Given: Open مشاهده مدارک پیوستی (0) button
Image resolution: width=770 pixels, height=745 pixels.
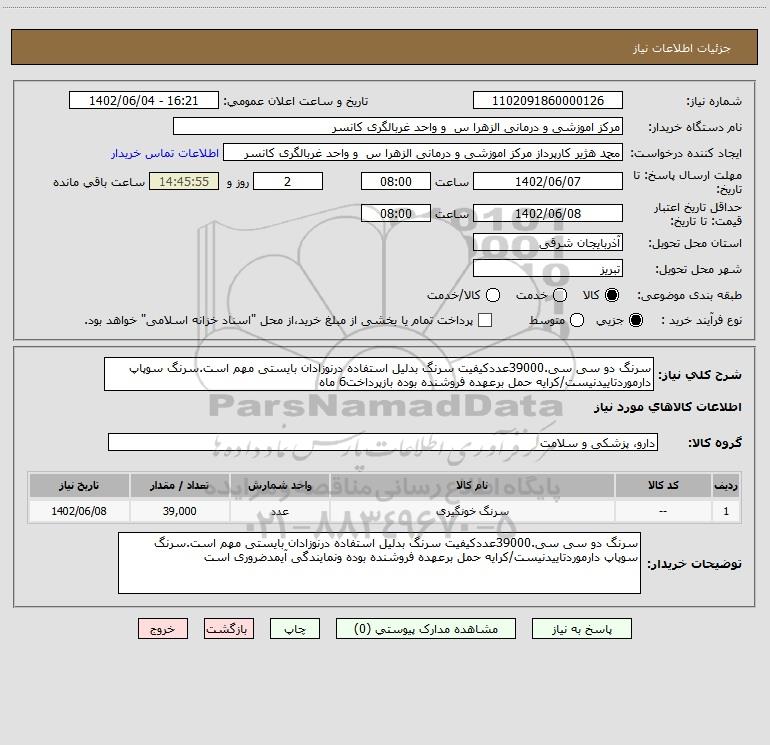Looking at the screenshot, I should coord(426,629).
